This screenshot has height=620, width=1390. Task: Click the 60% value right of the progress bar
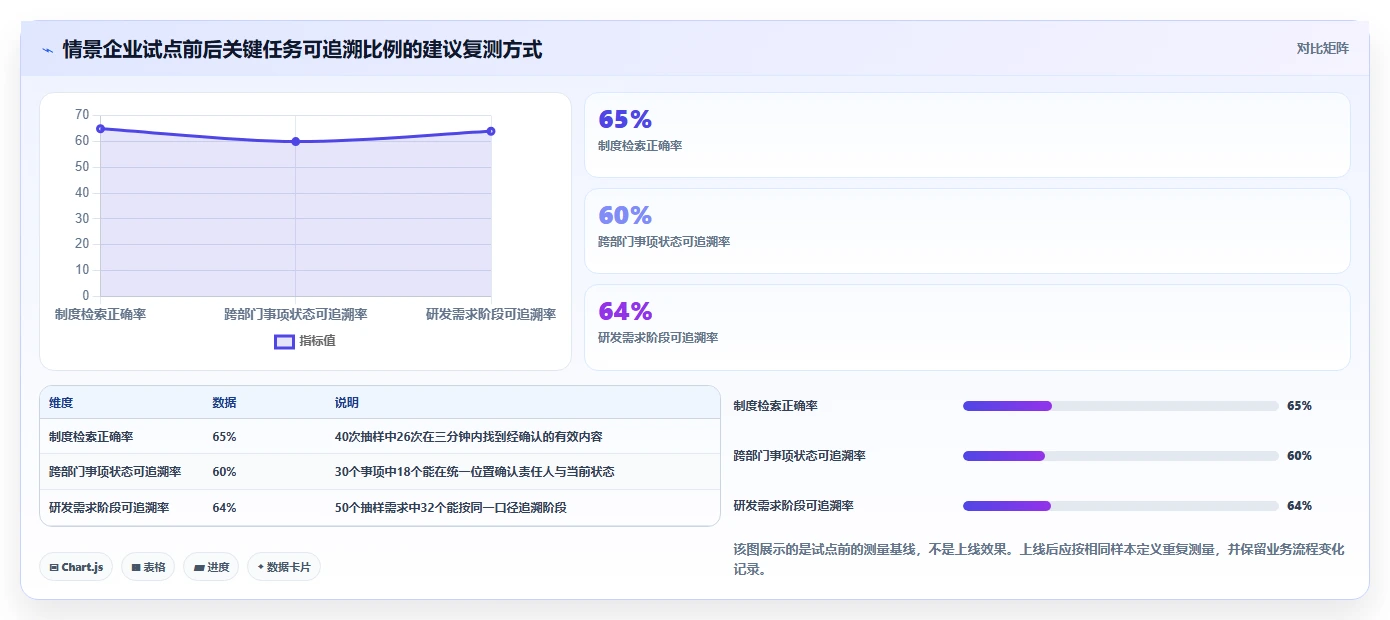point(1299,456)
